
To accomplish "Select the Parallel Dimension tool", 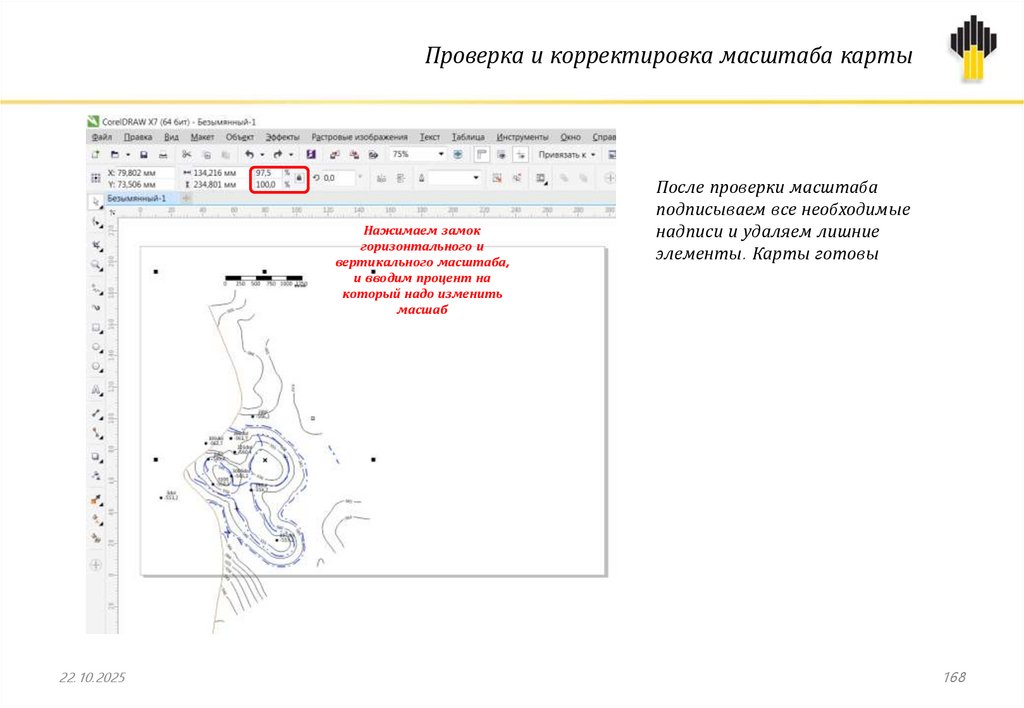I will [96, 413].
